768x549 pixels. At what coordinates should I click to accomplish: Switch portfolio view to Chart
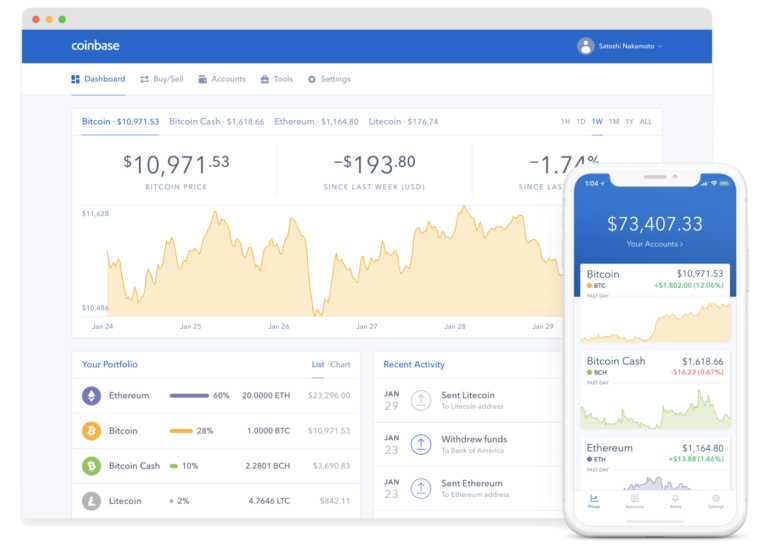(x=340, y=364)
